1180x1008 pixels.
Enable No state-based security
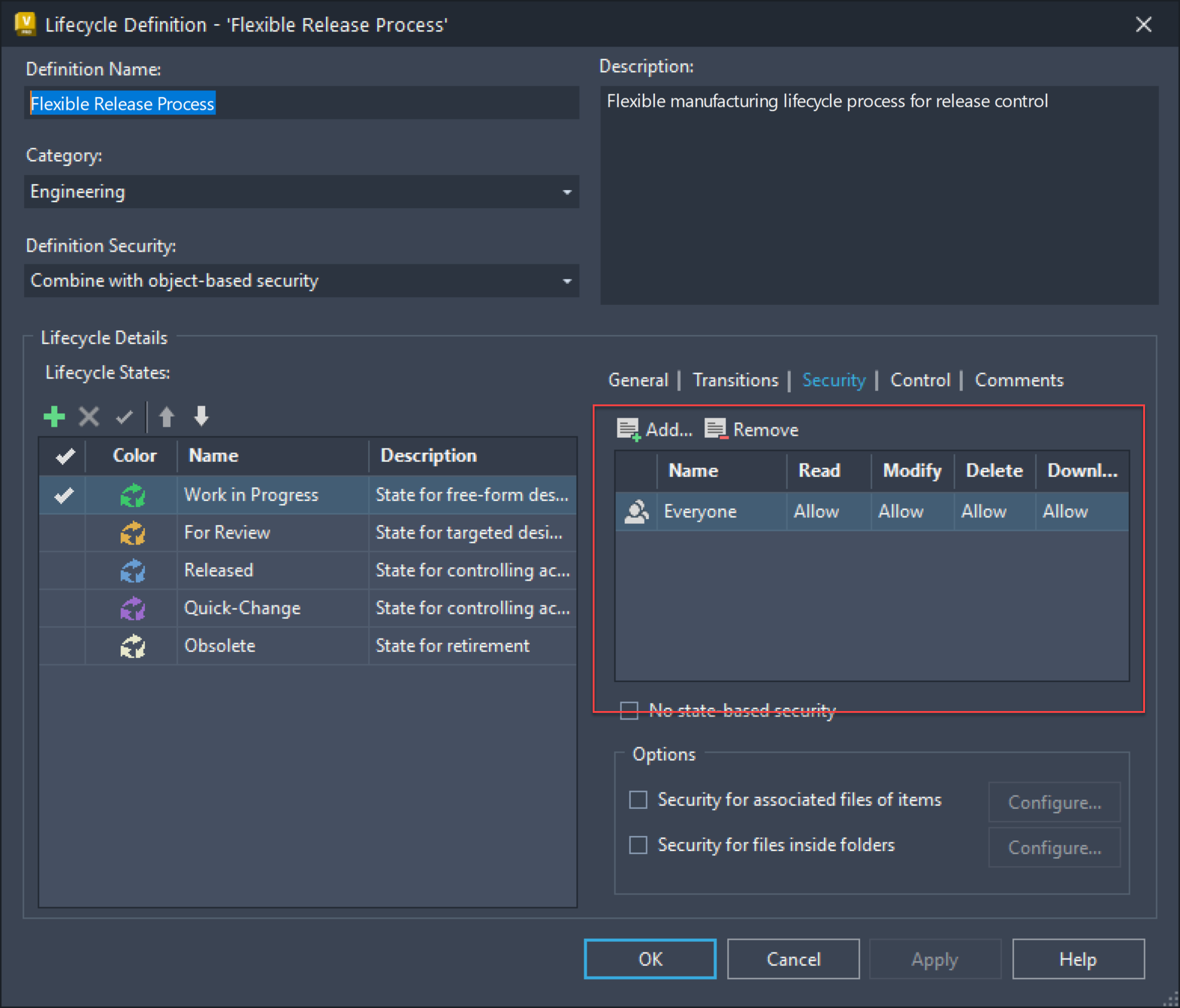tap(630, 710)
